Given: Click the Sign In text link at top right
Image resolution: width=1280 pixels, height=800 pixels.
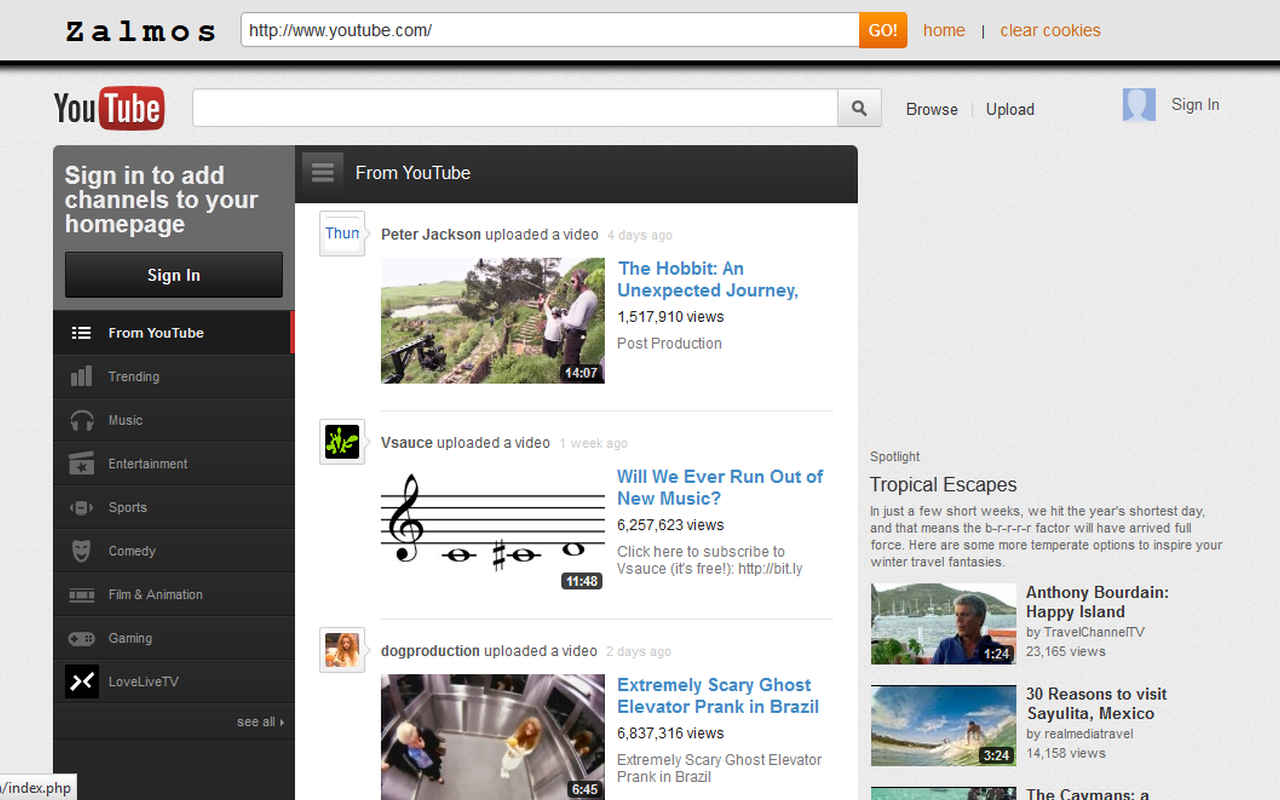Looking at the screenshot, I should (x=1195, y=104).
